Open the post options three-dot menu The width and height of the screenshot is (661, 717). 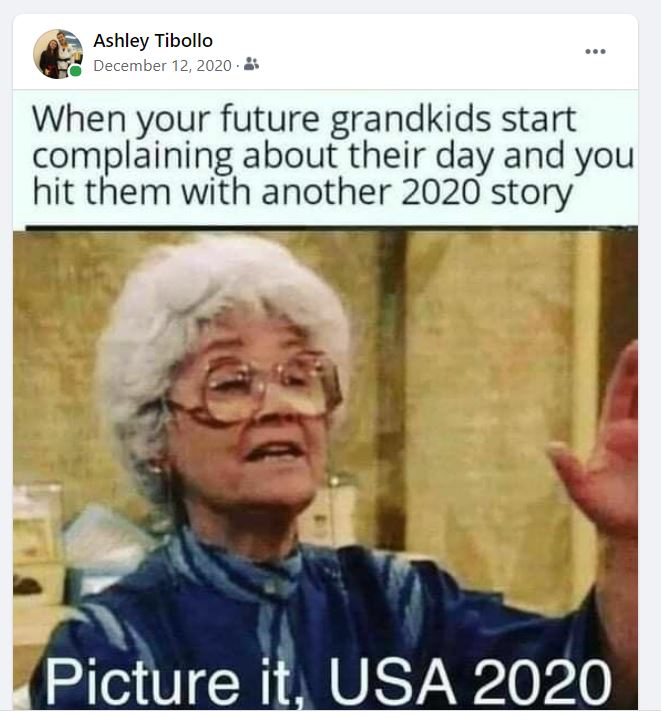point(595,51)
